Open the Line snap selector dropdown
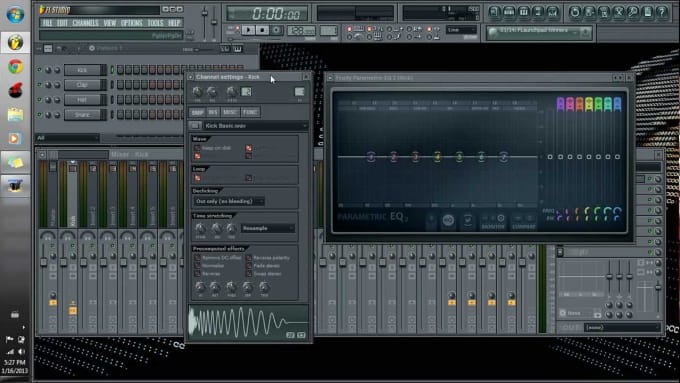Screen dimensions: 680x383 (x=461, y=30)
